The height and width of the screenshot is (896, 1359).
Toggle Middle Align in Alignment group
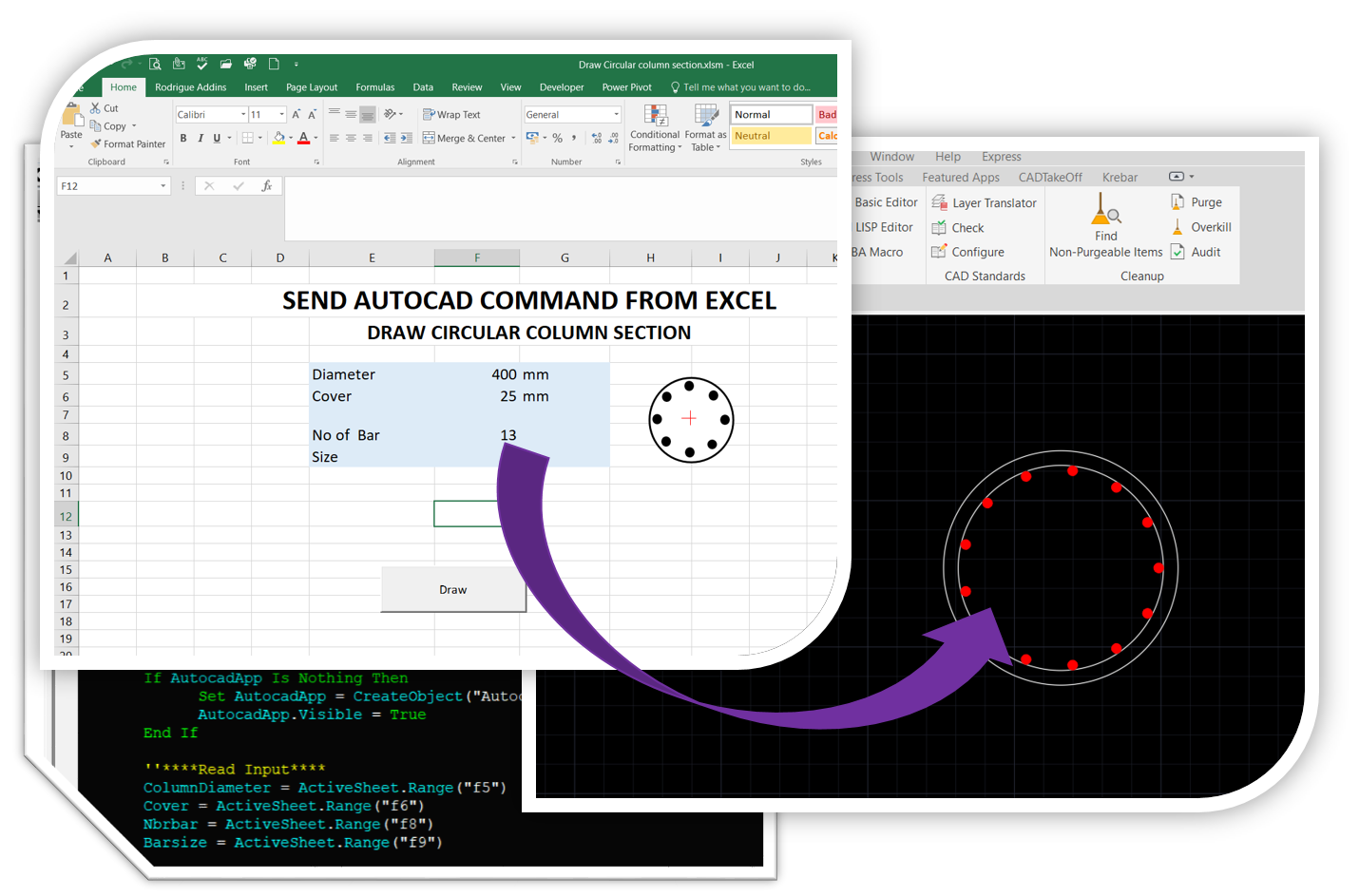(x=351, y=113)
